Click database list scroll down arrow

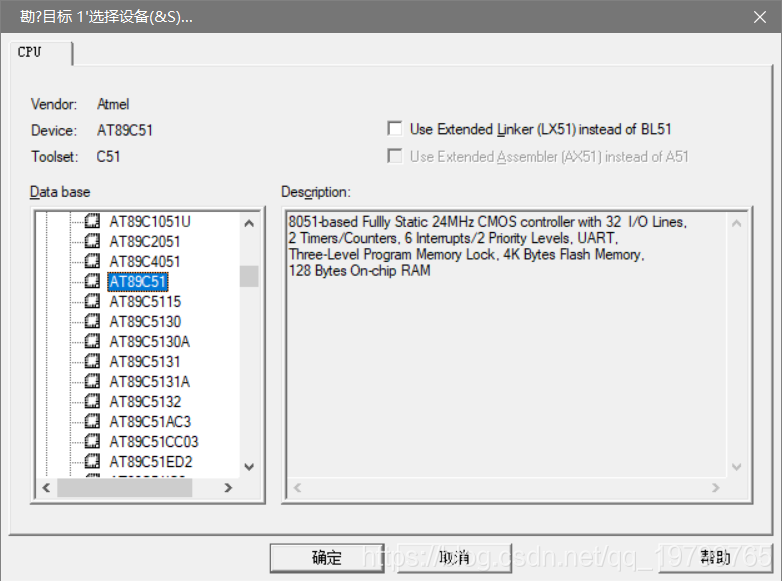pos(249,467)
